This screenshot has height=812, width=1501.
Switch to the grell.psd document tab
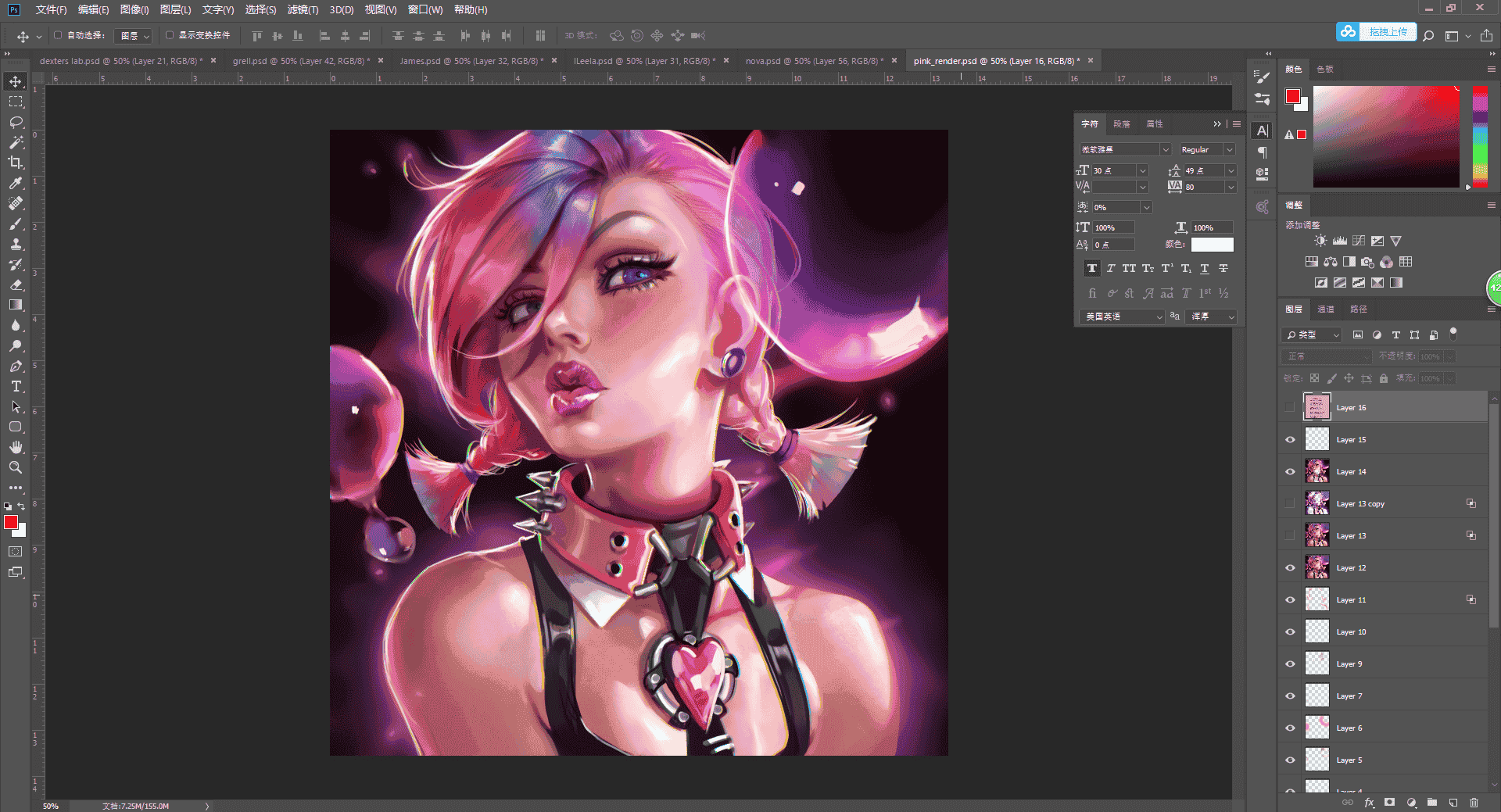tap(301, 61)
